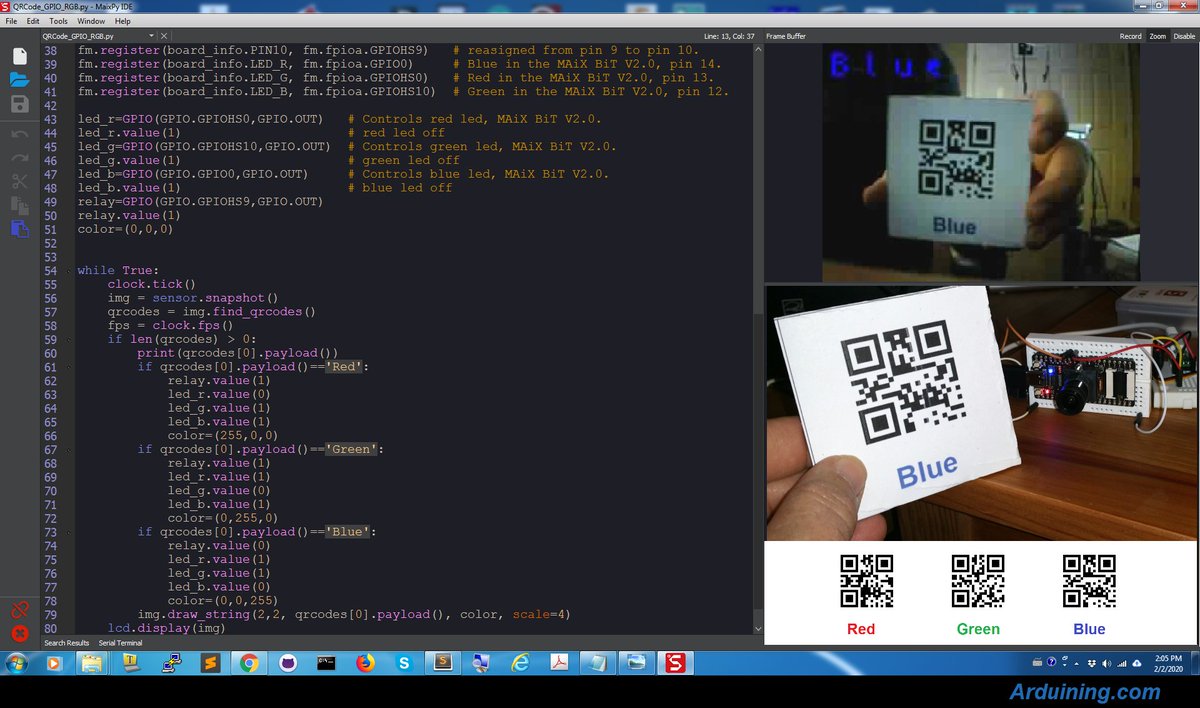Screen dimensions: 1200x708
Task: Click the network signal tray icon
Action: [1122, 663]
